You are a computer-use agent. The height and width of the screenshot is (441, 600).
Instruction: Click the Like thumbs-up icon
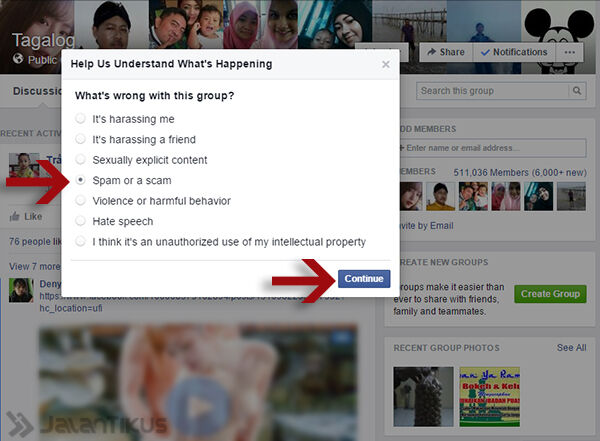15,217
